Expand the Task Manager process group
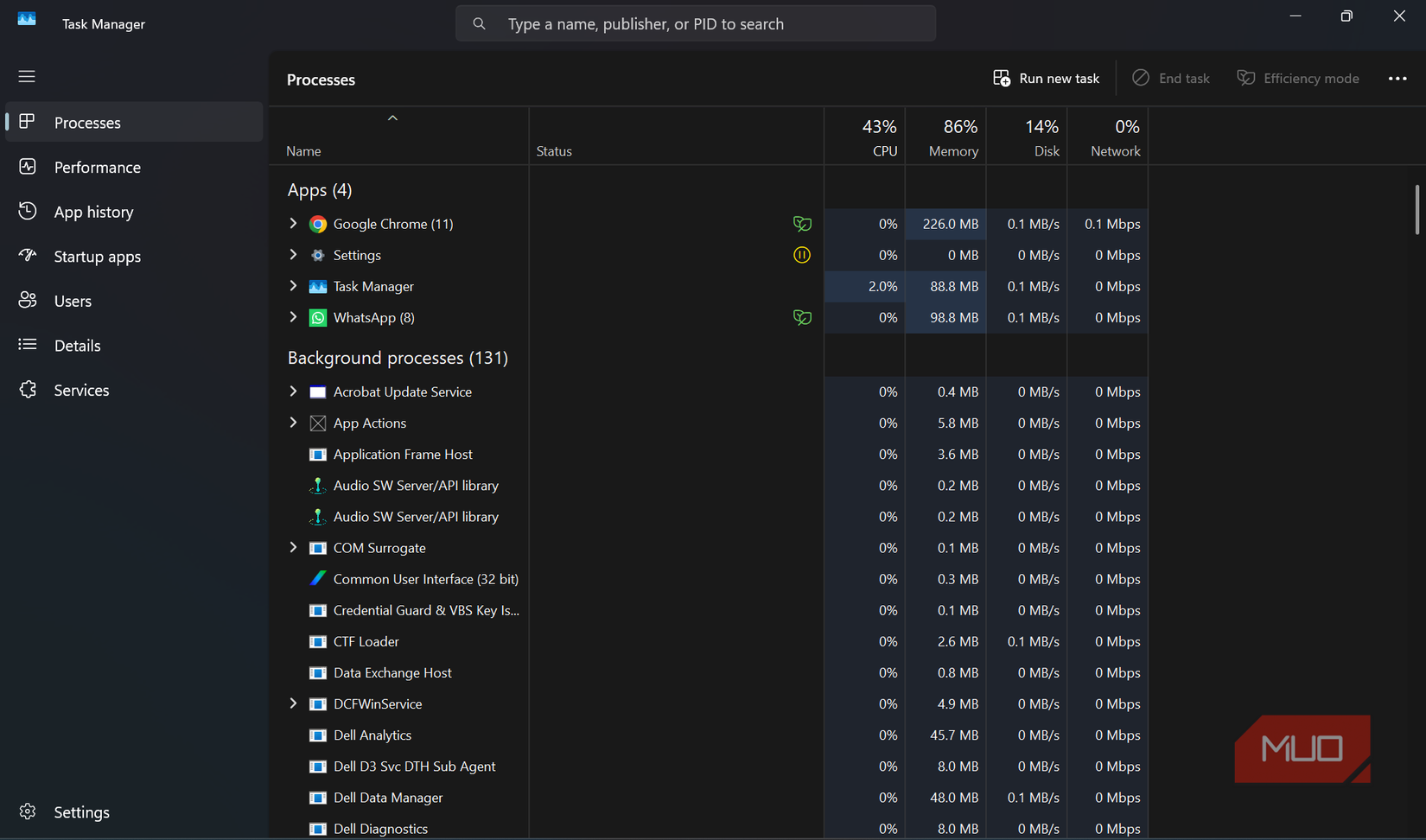This screenshot has width=1426, height=840. coord(293,285)
